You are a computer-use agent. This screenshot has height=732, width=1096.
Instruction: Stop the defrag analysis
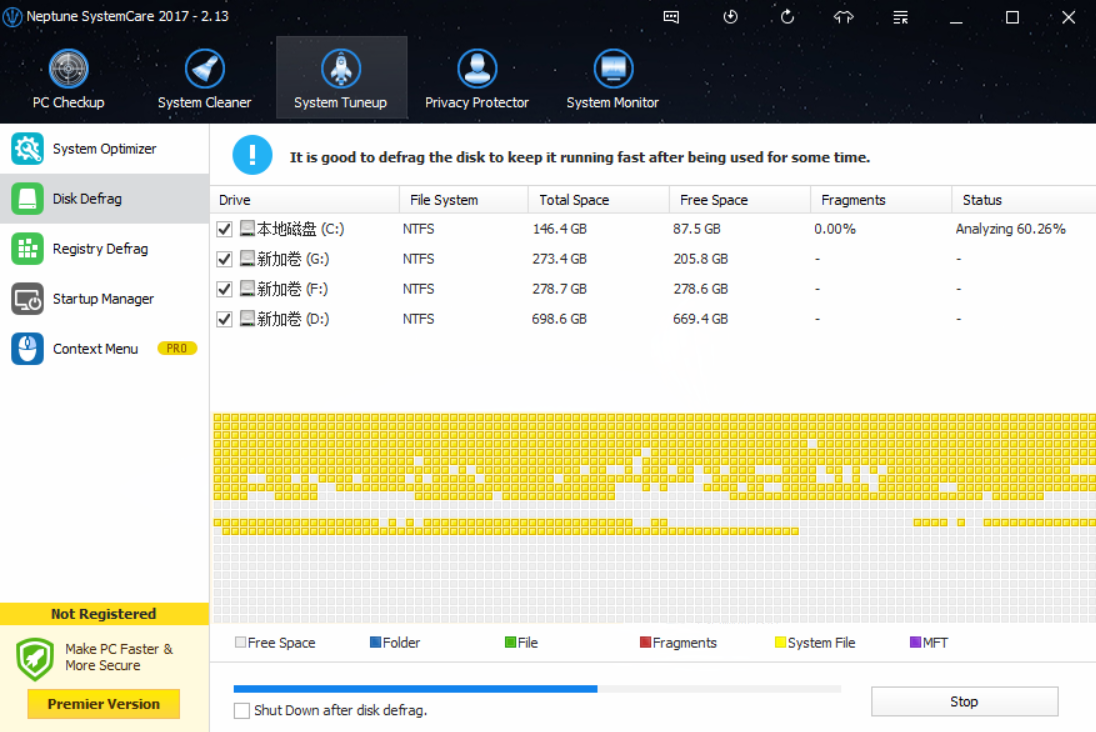tap(965, 701)
